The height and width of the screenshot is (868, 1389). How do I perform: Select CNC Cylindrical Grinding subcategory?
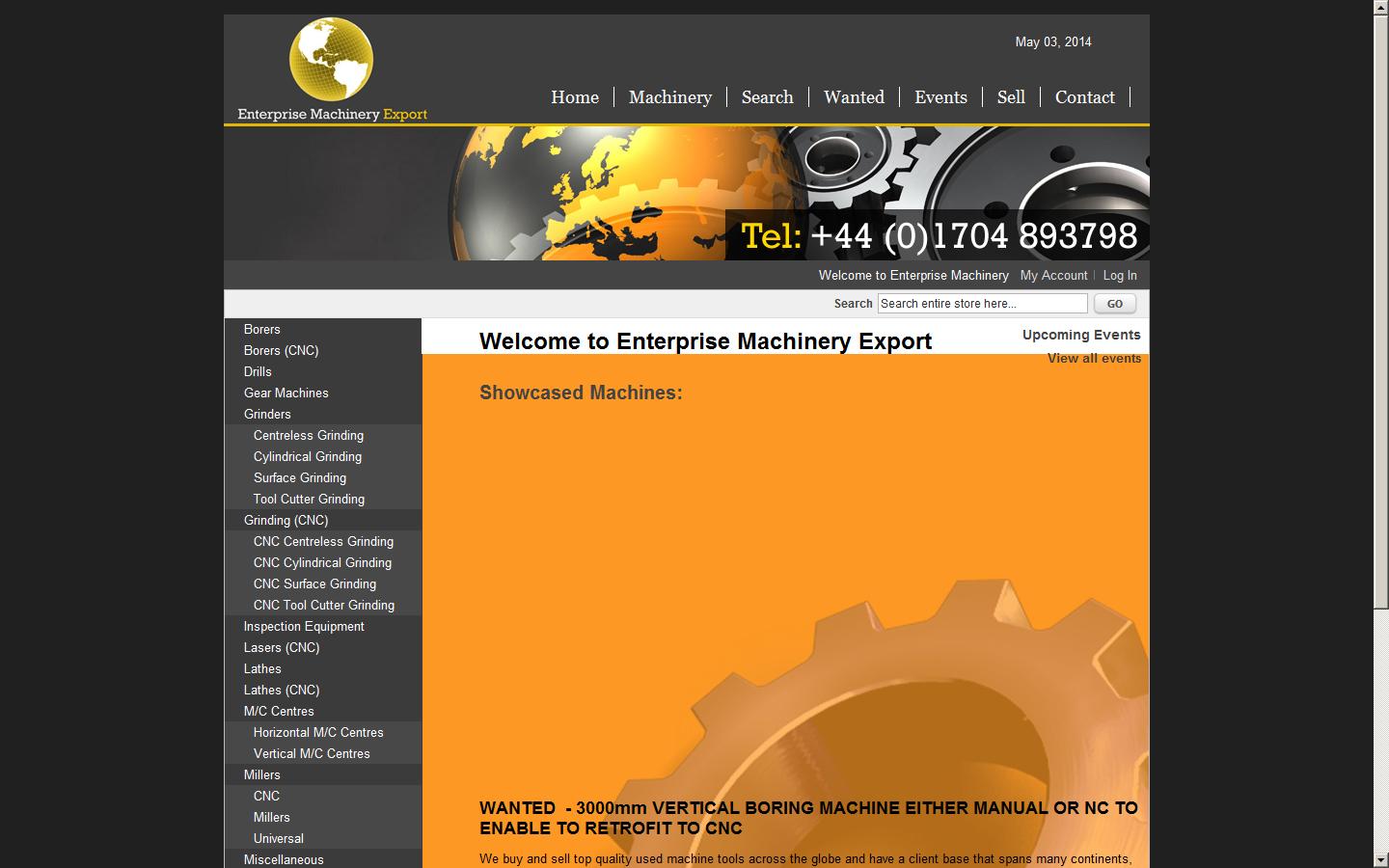click(322, 563)
